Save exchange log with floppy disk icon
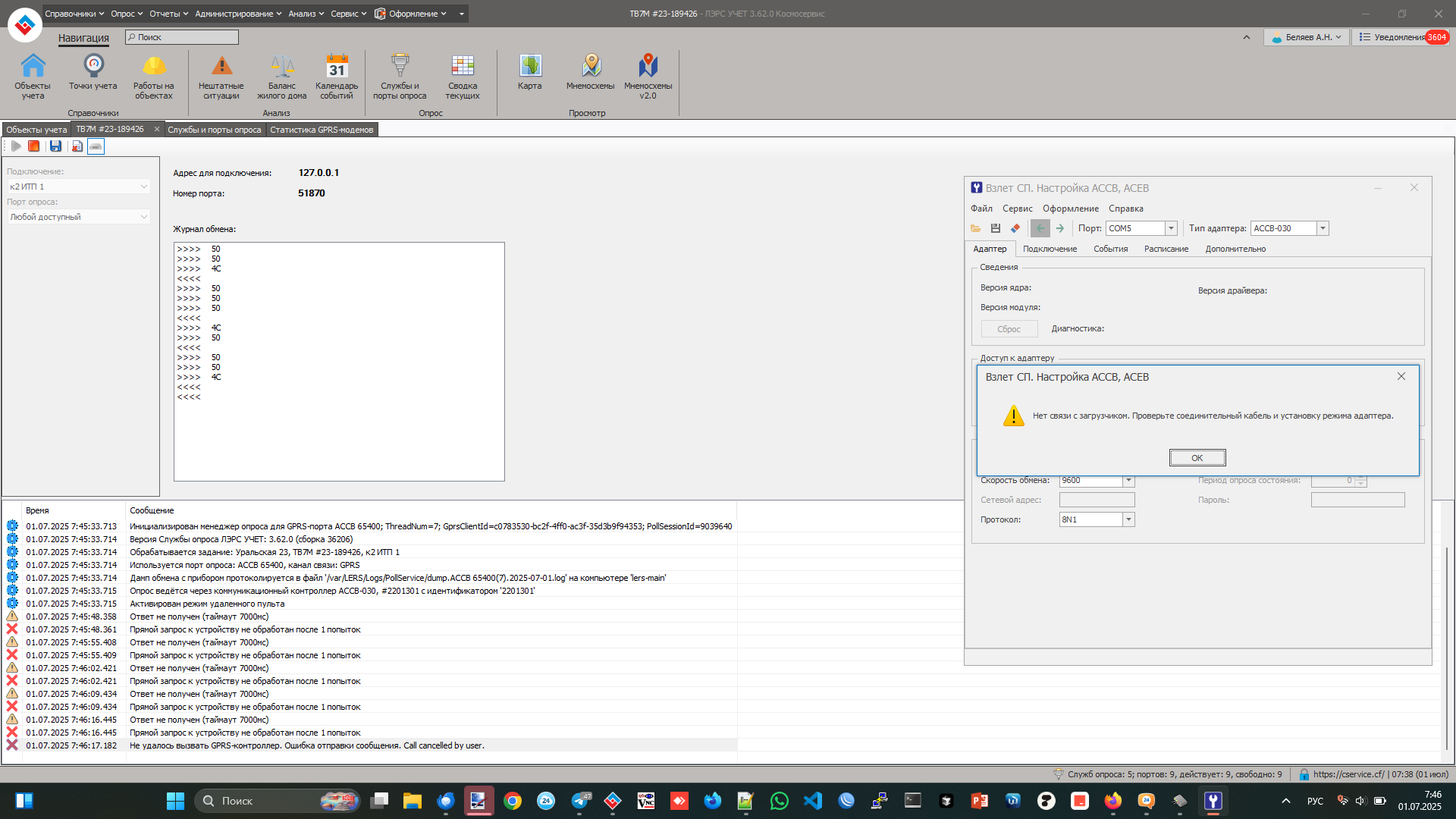This screenshot has height=819, width=1456. [x=55, y=146]
